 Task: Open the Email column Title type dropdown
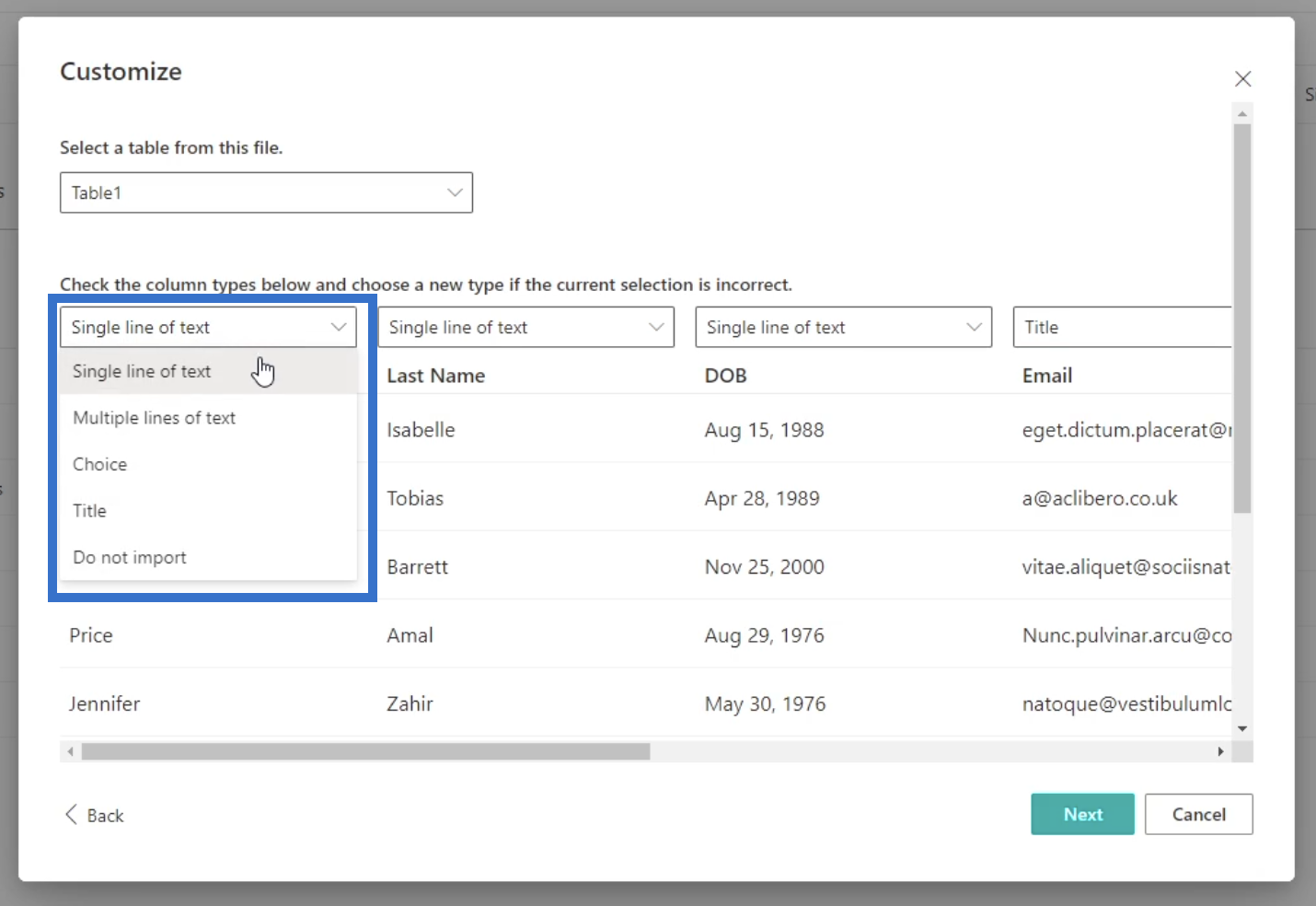[x=1121, y=327]
